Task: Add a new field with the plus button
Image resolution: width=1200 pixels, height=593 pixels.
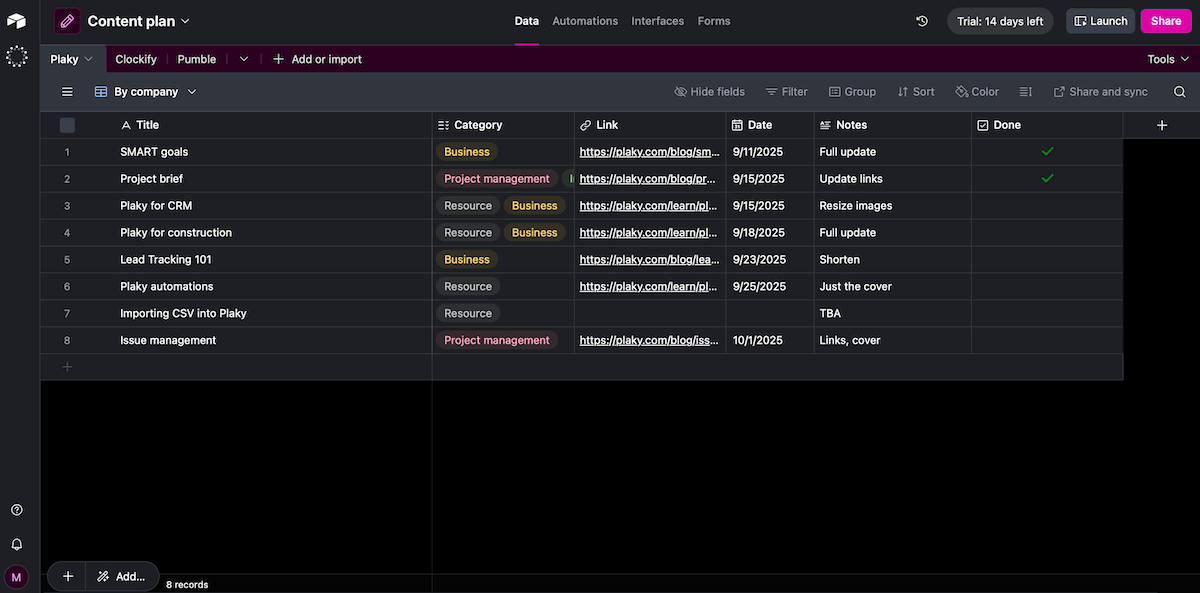Action: tap(1161, 124)
